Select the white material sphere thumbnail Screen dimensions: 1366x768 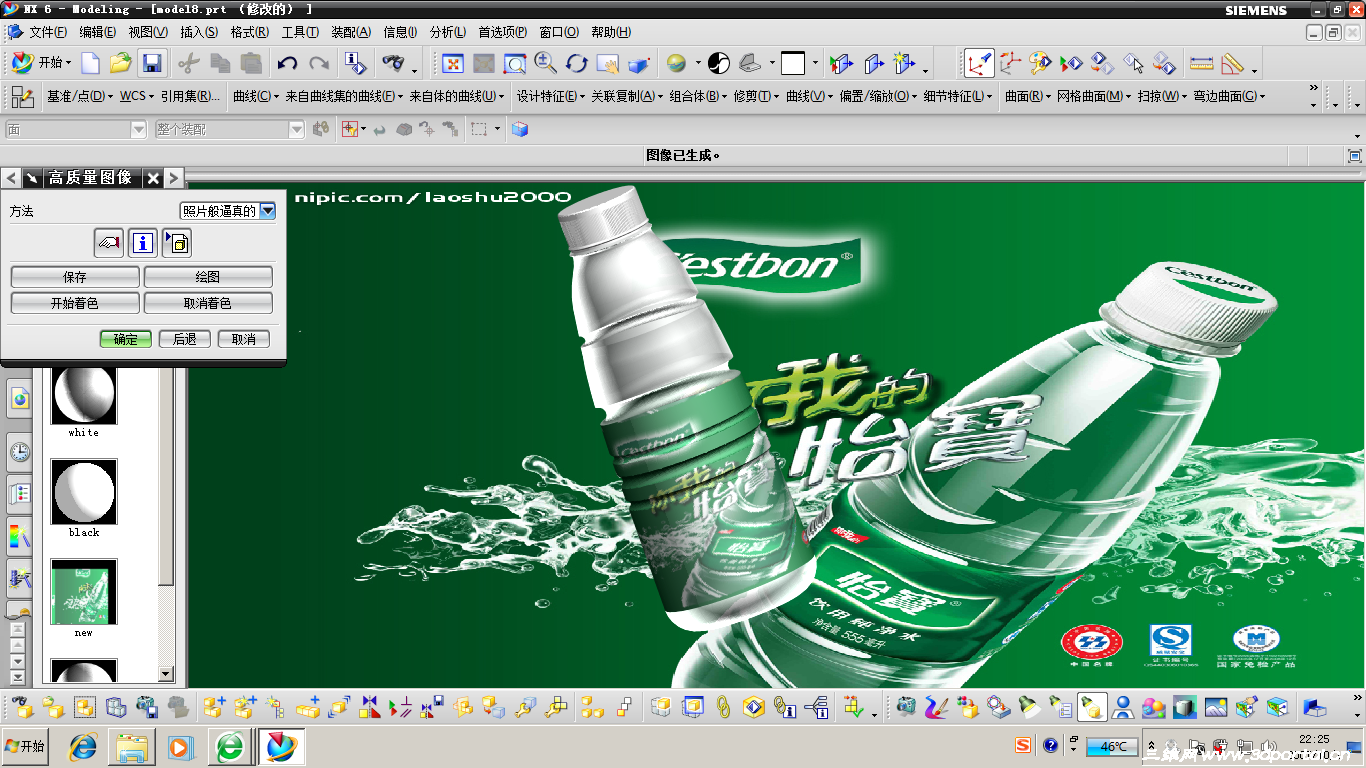coord(84,394)
